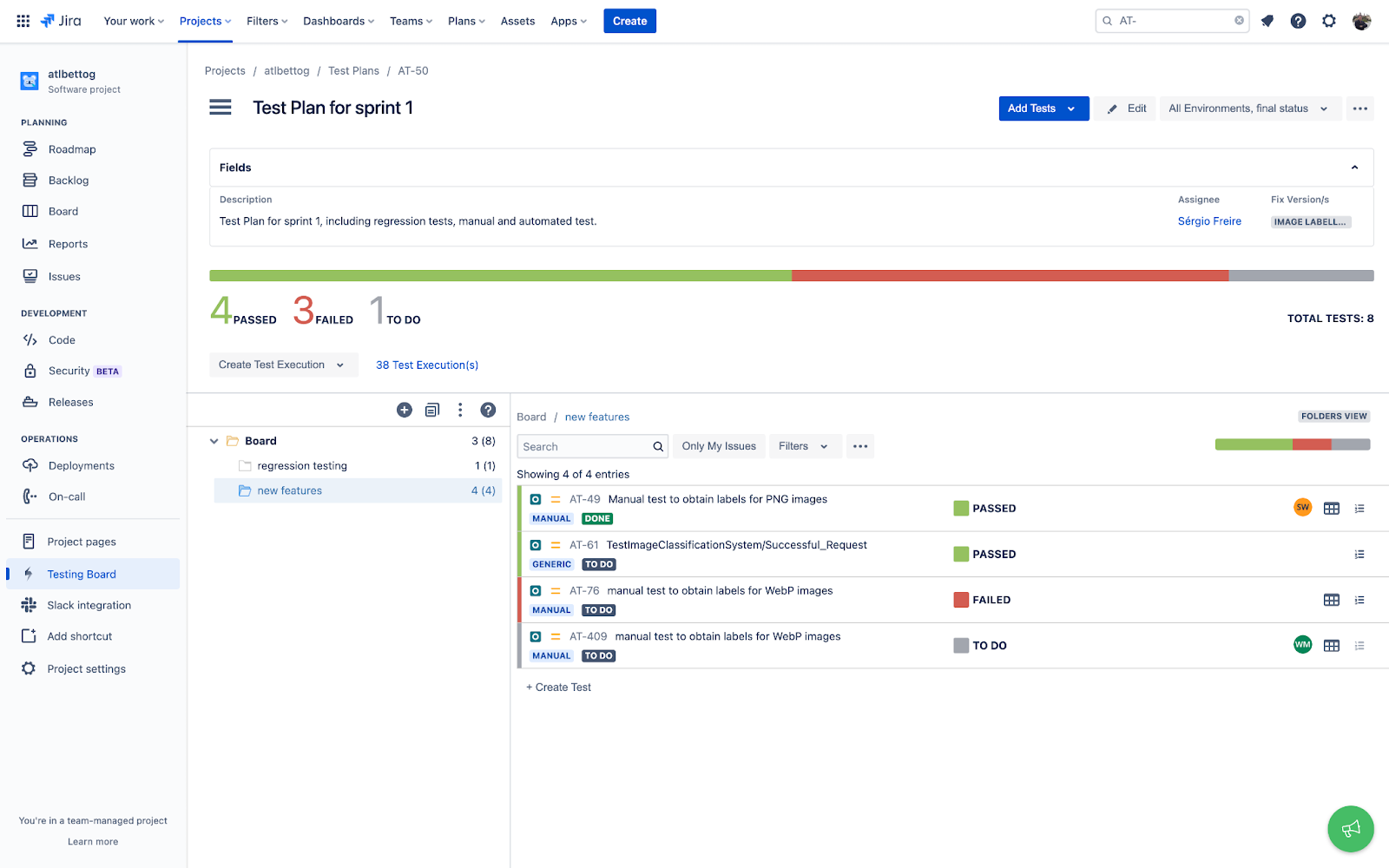Enable the Only My Issues filter
Screen dimensions: 1389x868
[718, 445]
